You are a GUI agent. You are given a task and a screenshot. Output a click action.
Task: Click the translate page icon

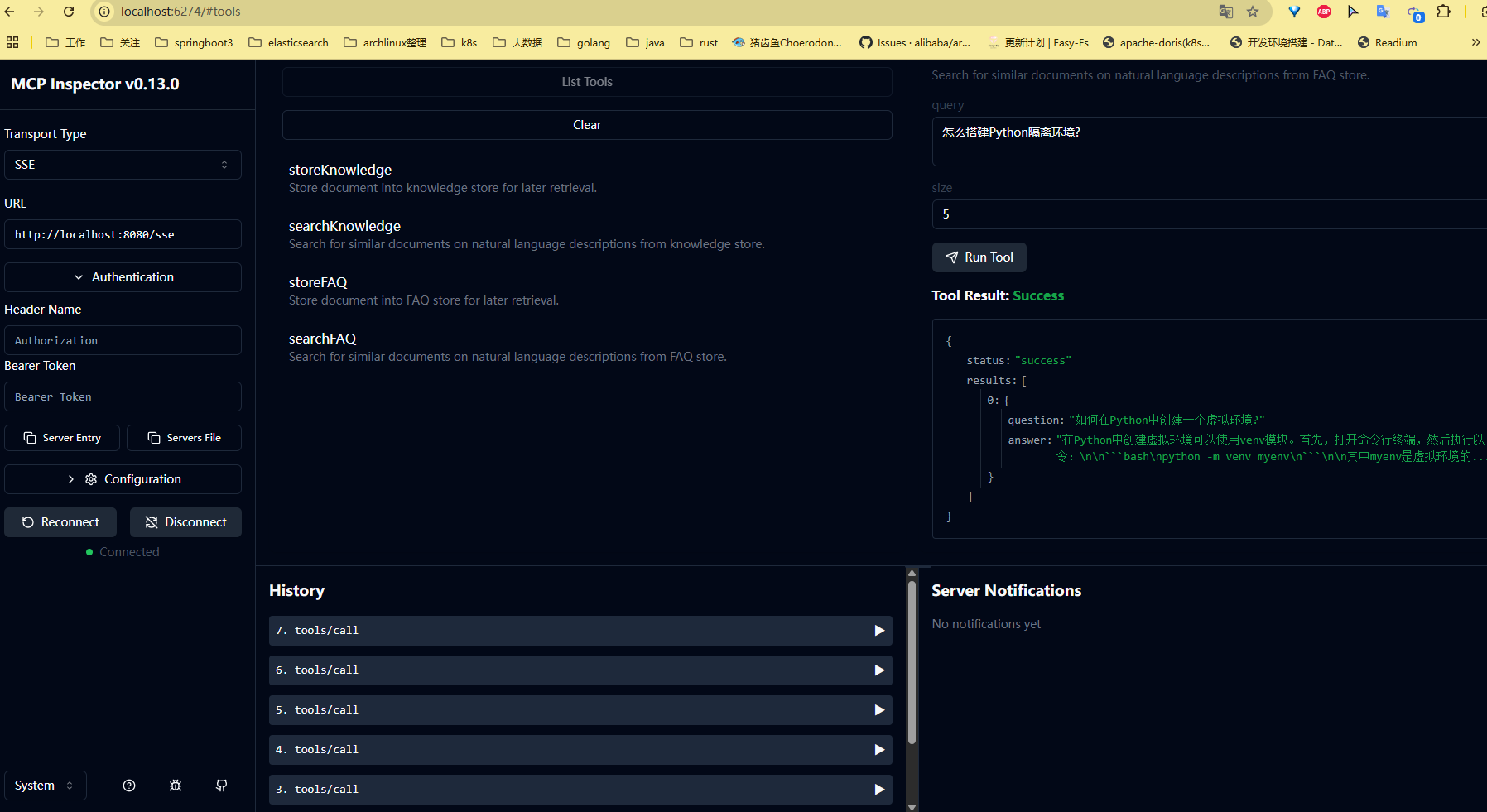tap(1226, 12)
